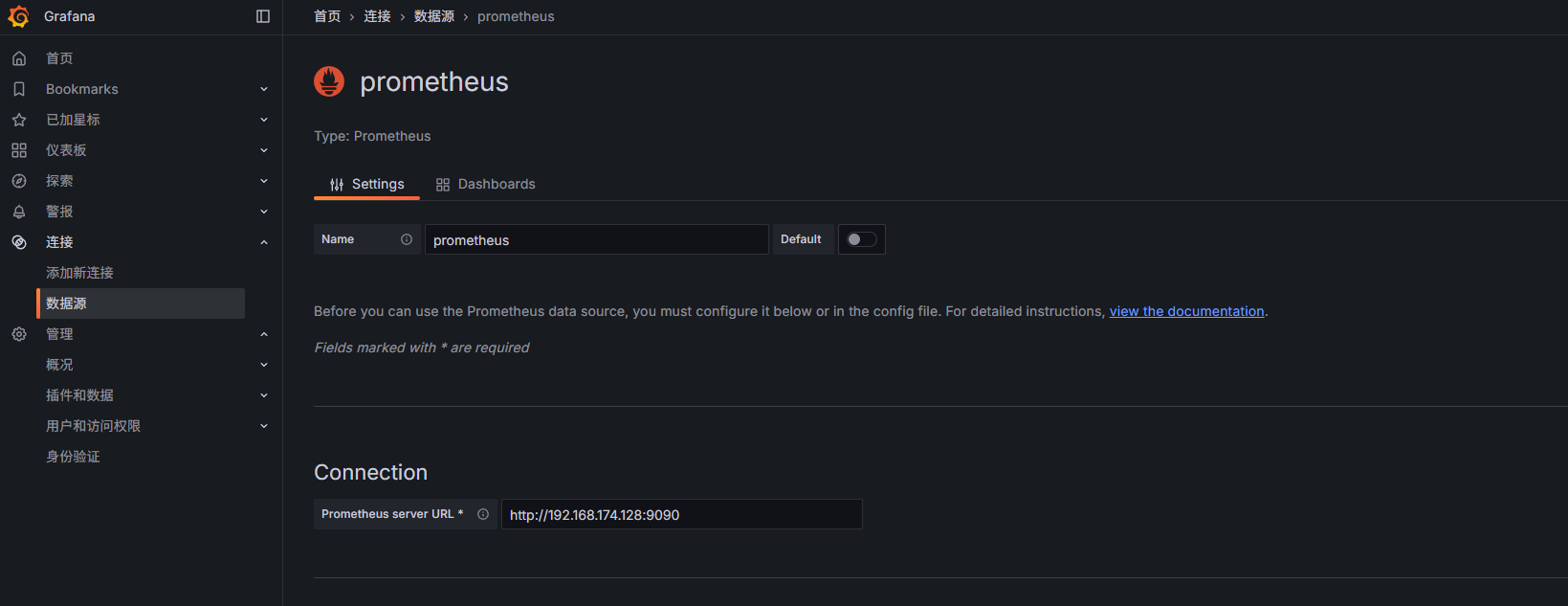
Task: Open 探索 in the sidebar
Action: point(59,181)
